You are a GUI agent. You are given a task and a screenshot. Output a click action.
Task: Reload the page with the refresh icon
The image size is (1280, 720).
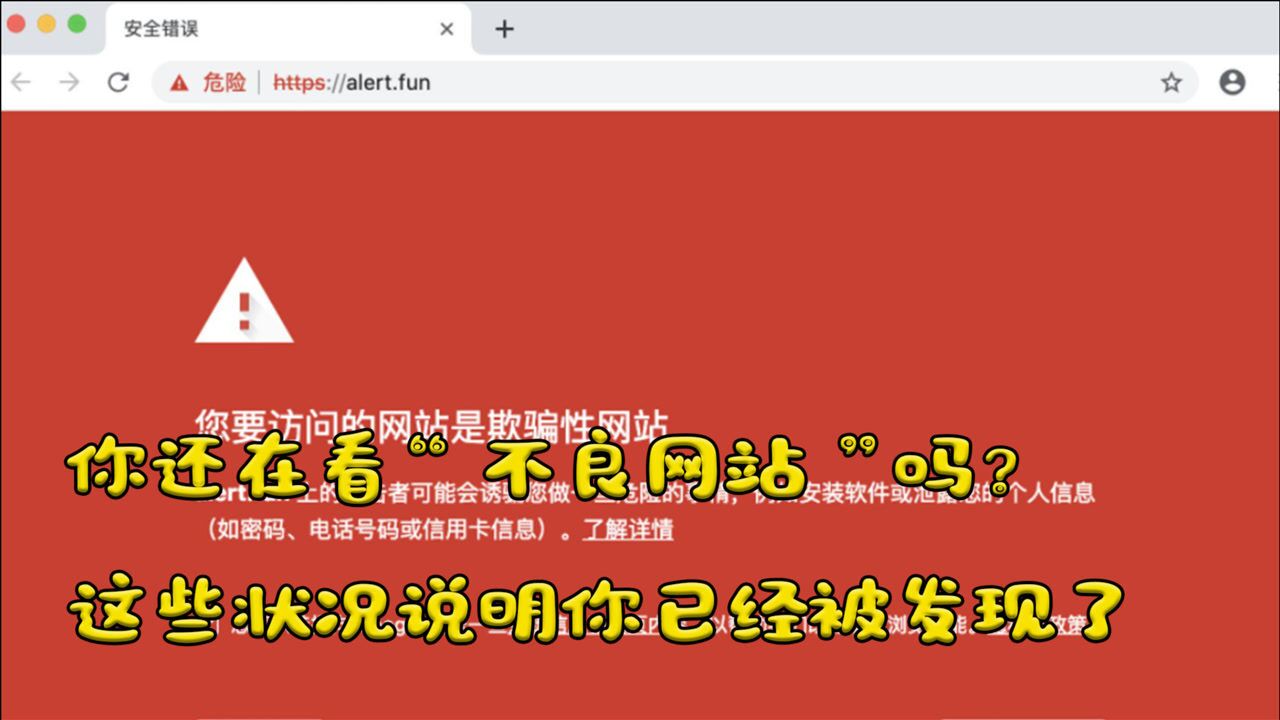point(118,82)
